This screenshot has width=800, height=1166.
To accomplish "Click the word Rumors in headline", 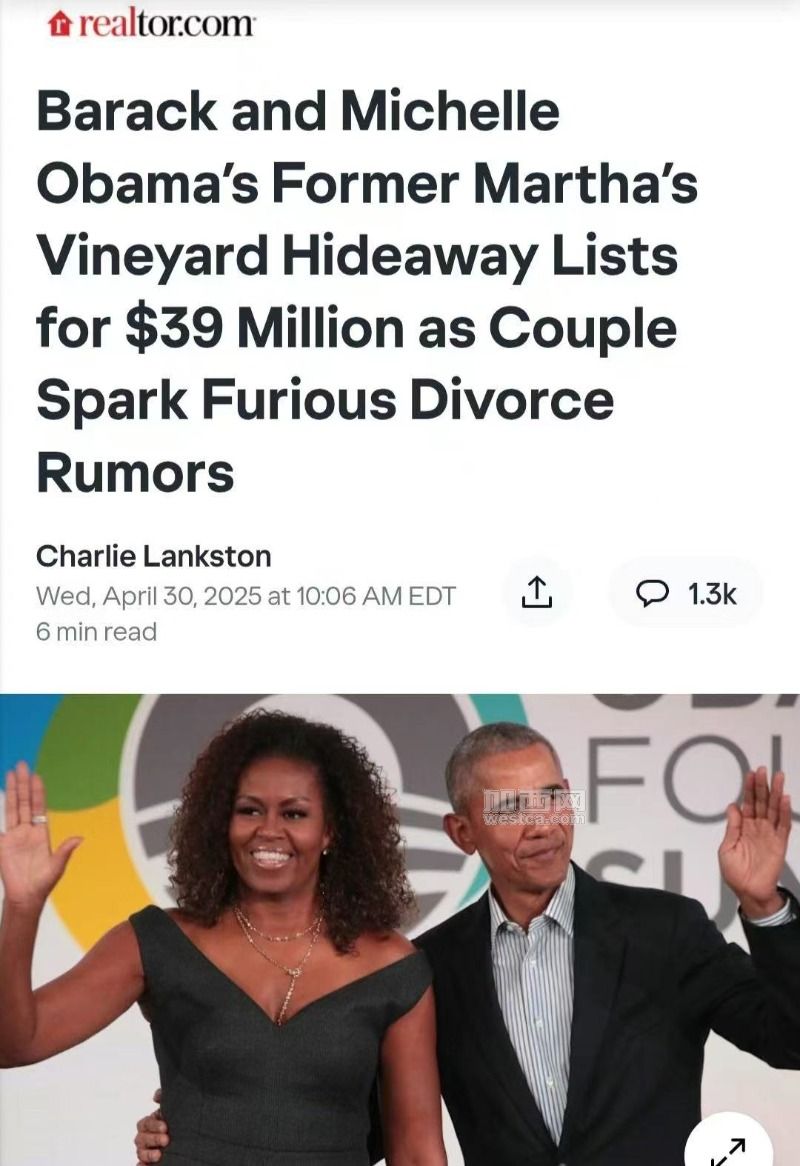I will [135, 473].
